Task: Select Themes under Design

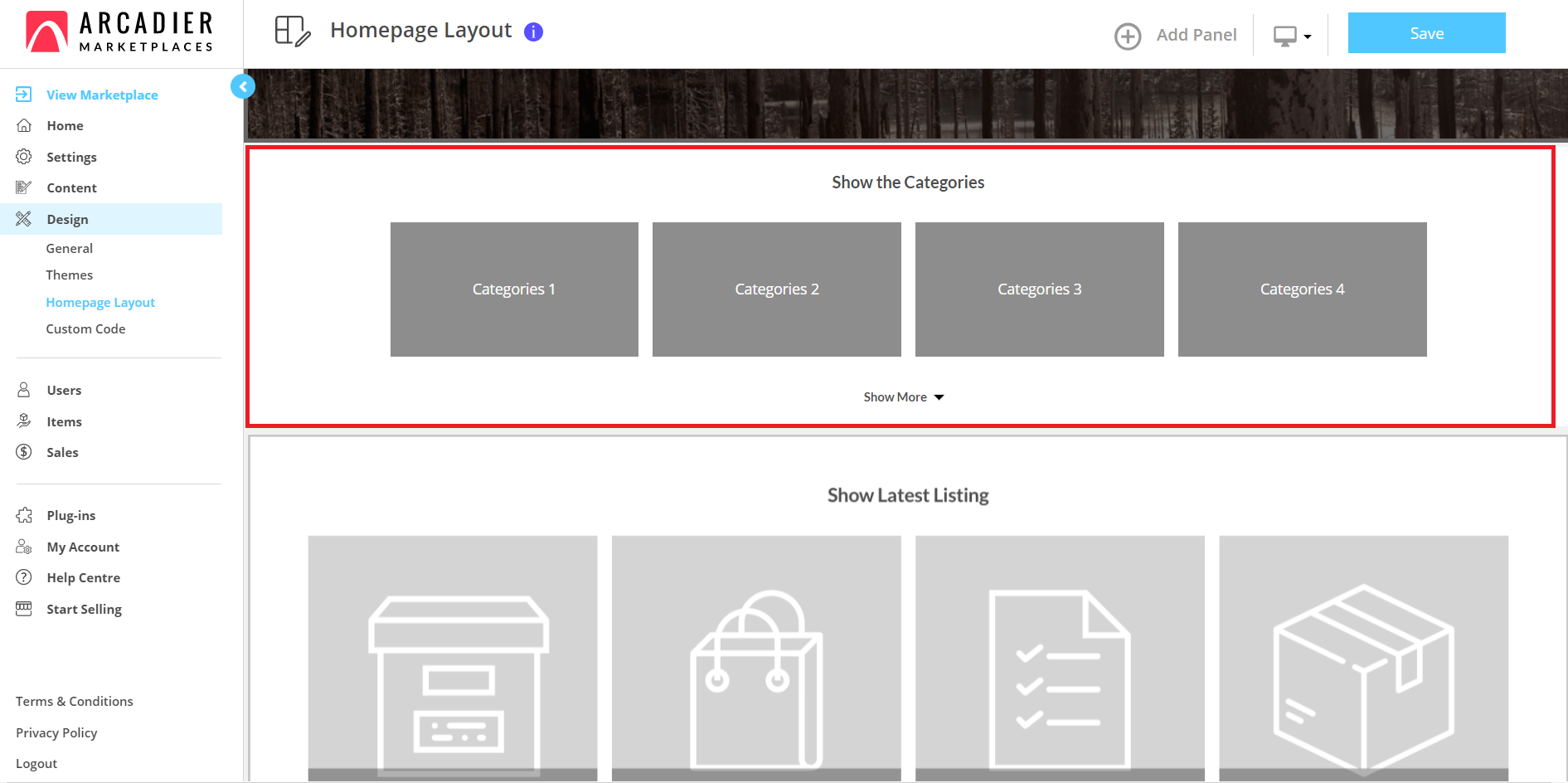Action: (x=70, y=275)
